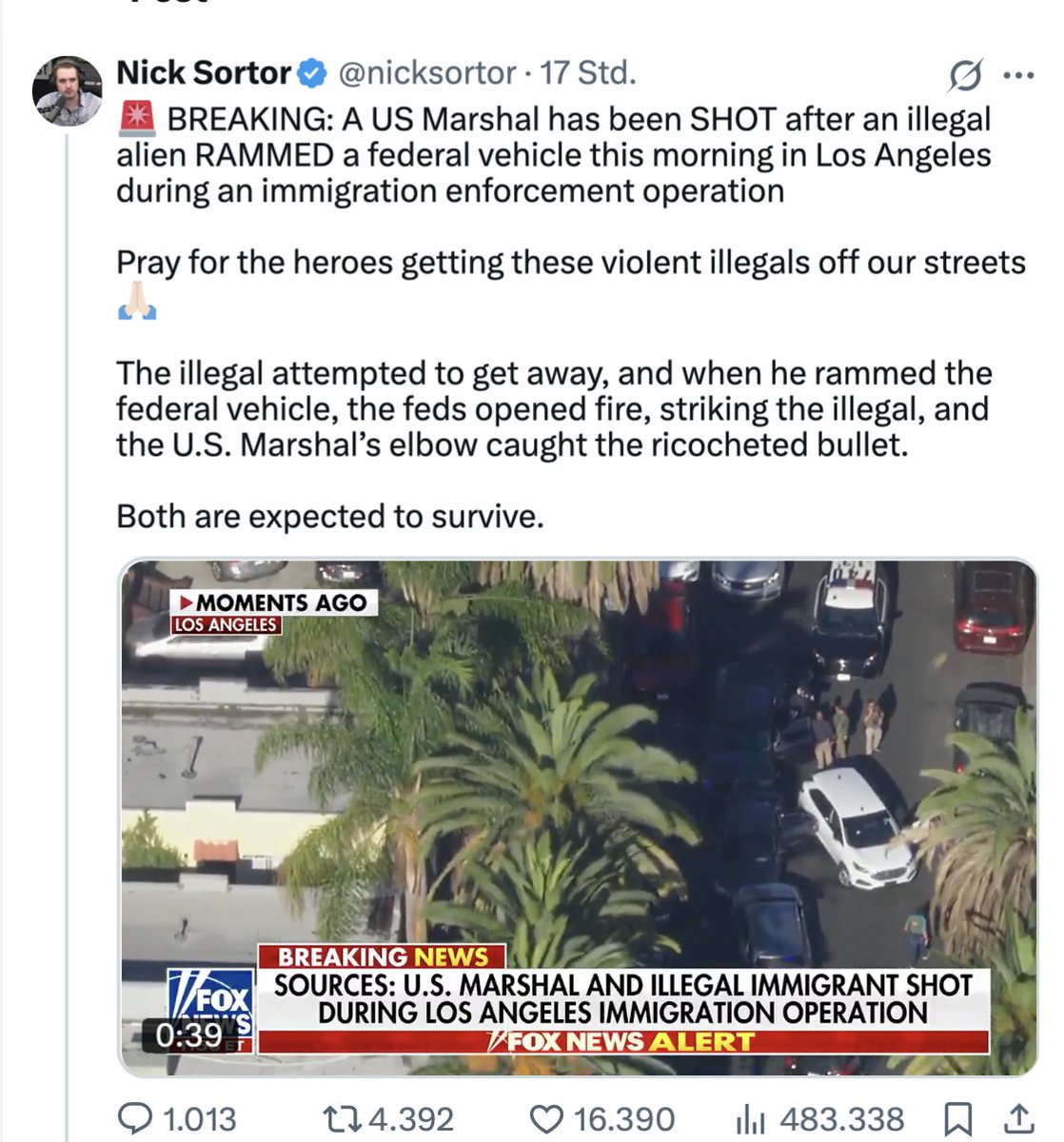Viewport: 1064px width, 1142px height.
Task: Share post with upload arrow icon
Action: click(x=1019, y=1117)
